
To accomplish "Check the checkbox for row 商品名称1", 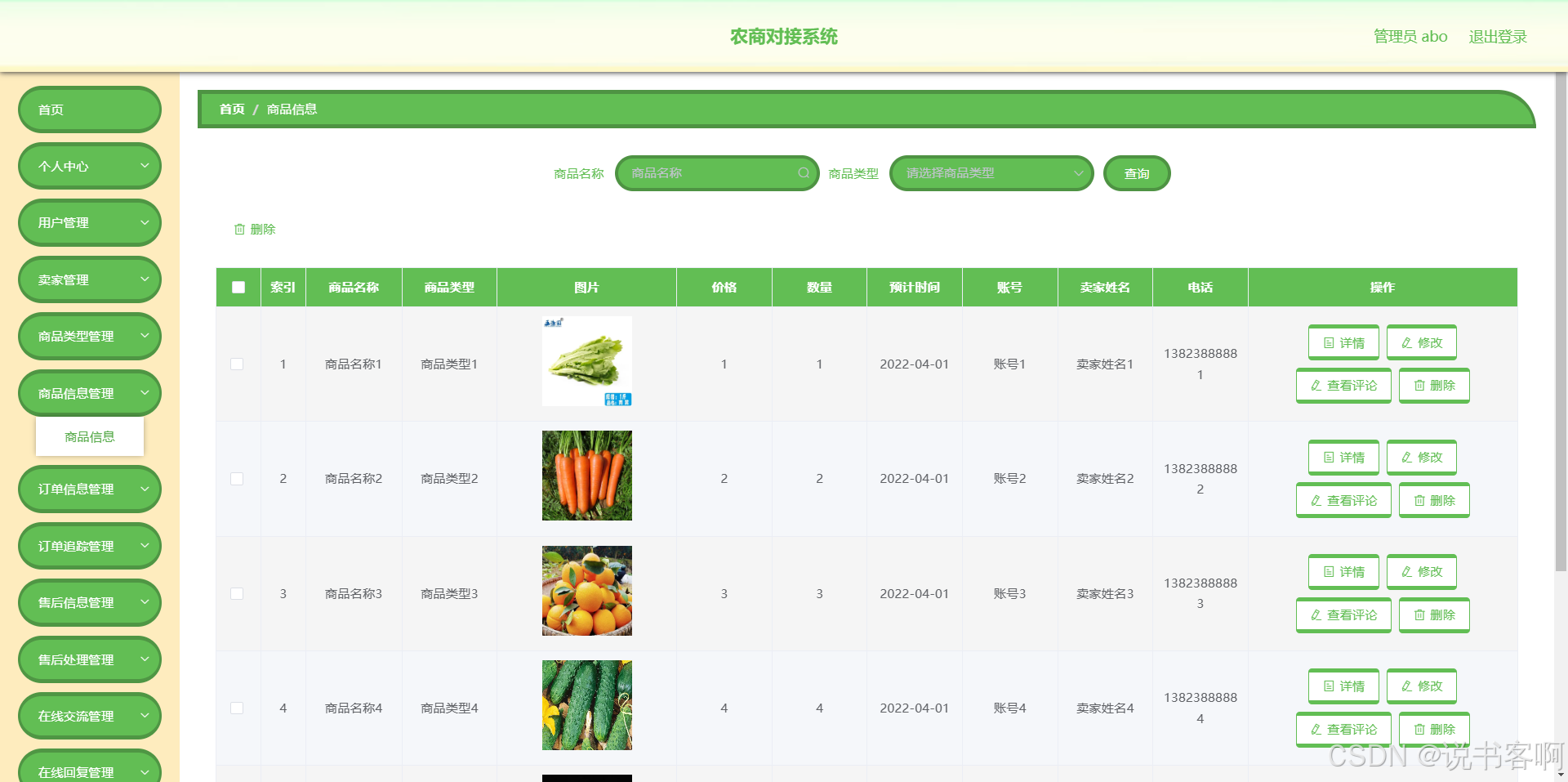I will (x=237, y=364).
